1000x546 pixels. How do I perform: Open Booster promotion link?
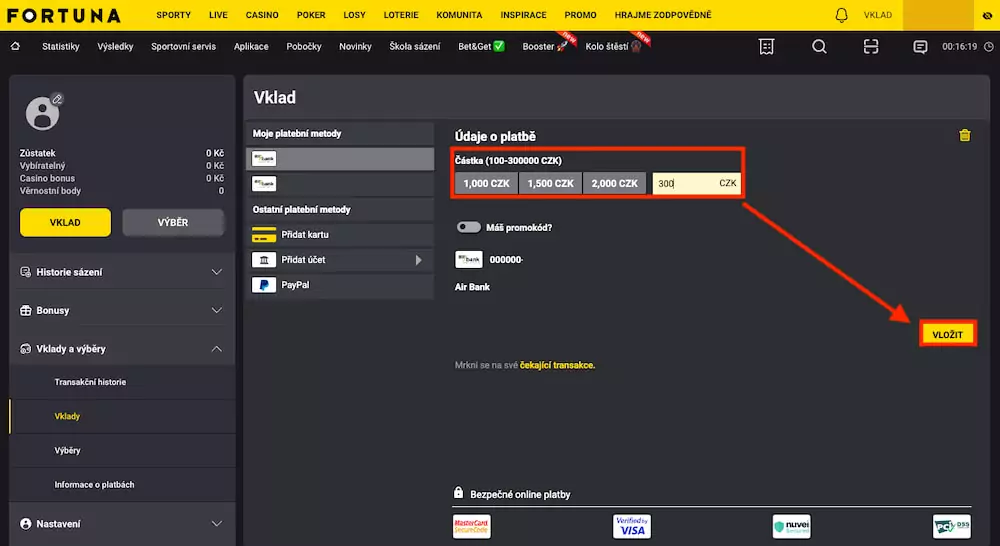[x=545, y=47]
